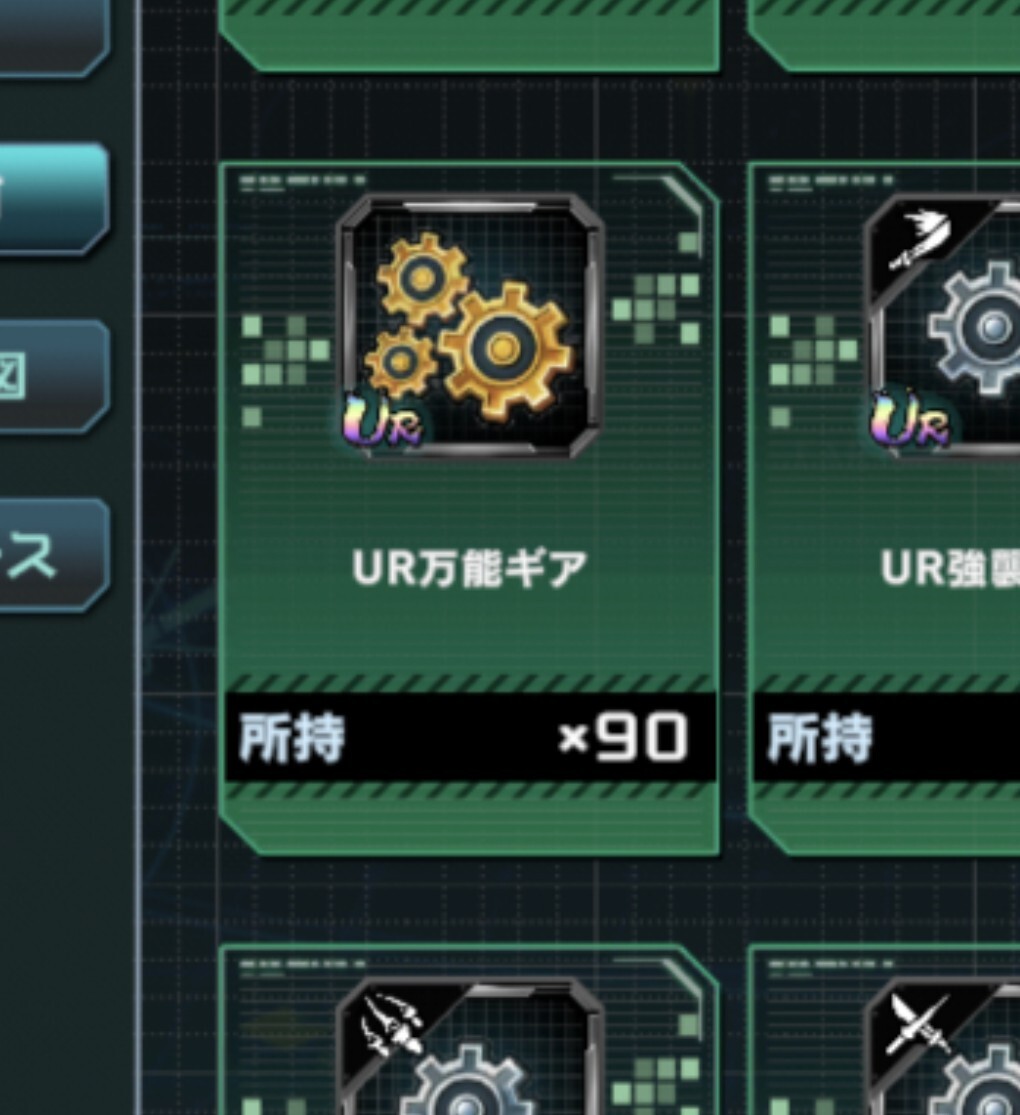Viewport: 1020px width, 1115px height.
Task: Click the golden gears UR万能ギア icon
Action: (469, 326)
